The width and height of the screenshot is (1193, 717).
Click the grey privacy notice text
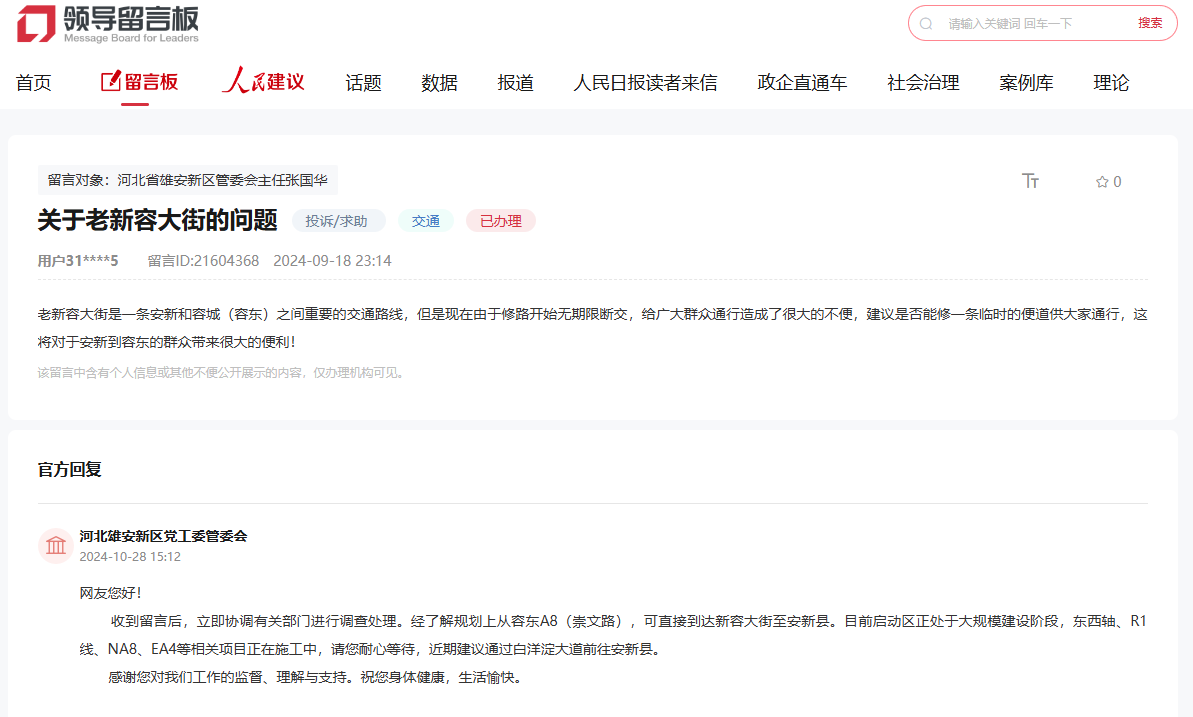(x=221, y=372)
